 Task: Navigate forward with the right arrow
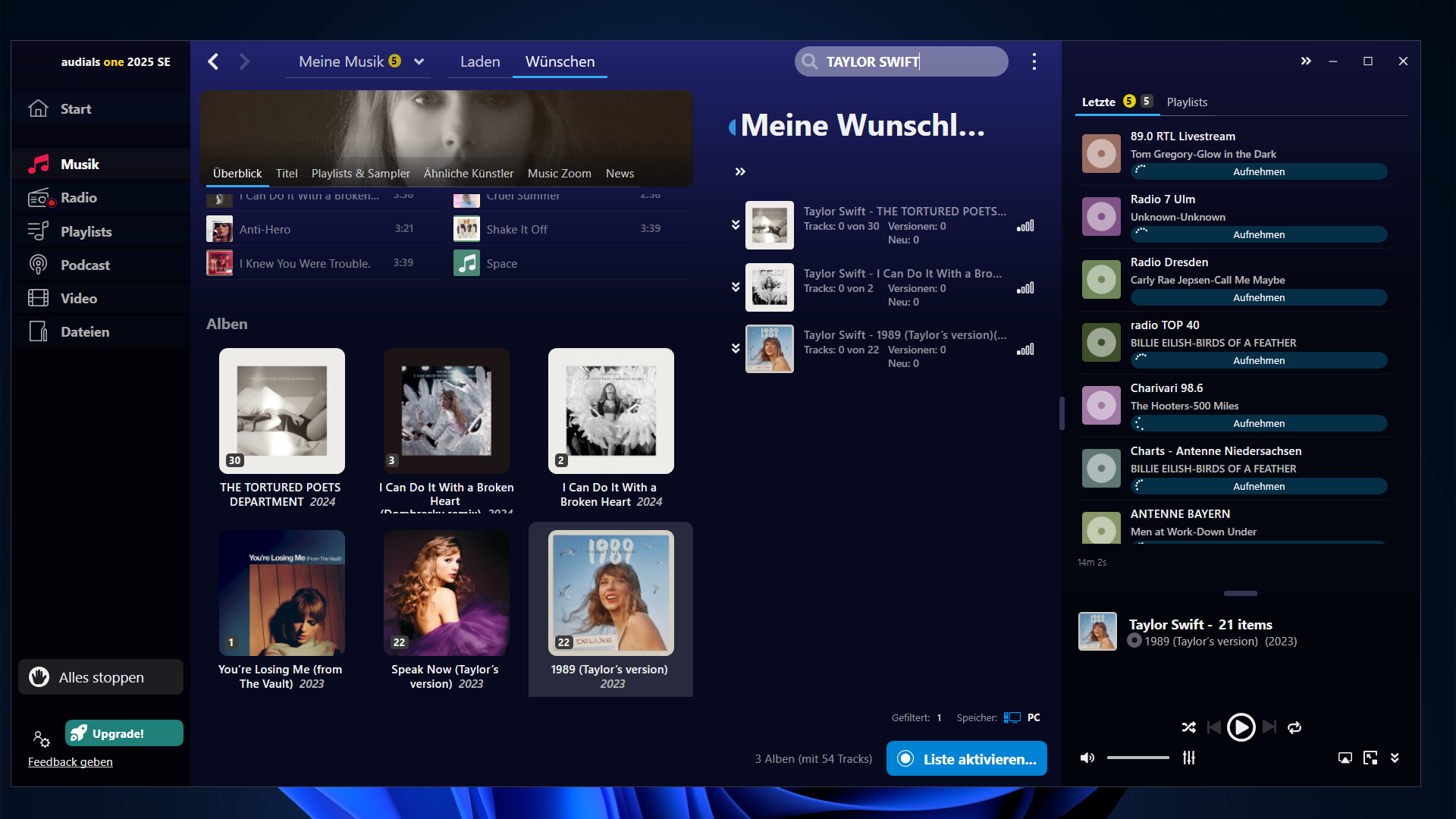point(244,61)
